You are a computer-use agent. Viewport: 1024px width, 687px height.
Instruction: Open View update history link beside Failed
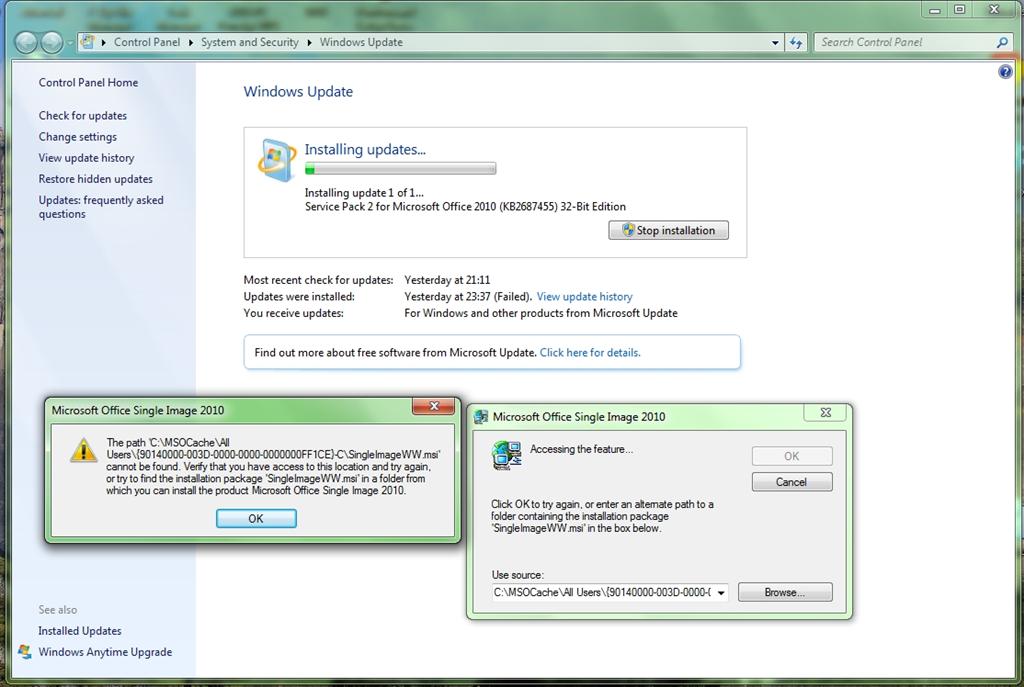point(584,296)
